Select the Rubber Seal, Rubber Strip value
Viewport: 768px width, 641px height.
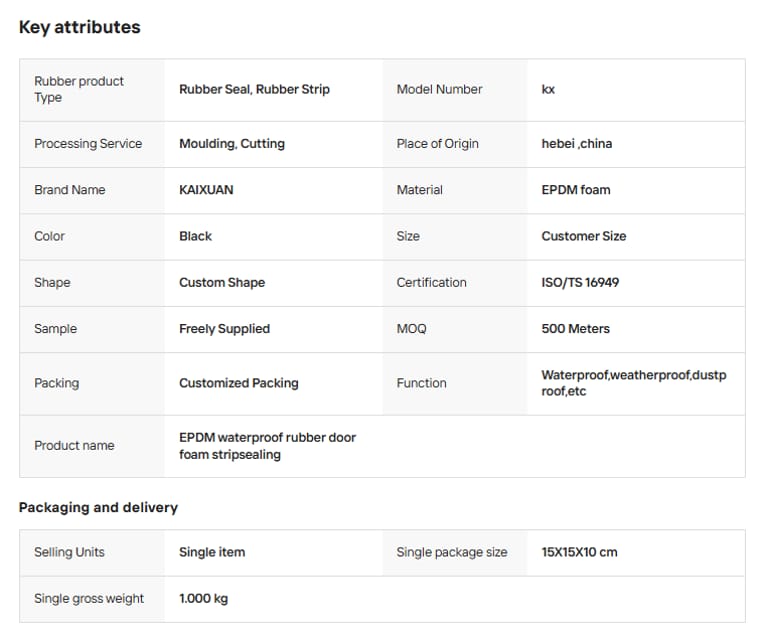(x=254, y=89)
